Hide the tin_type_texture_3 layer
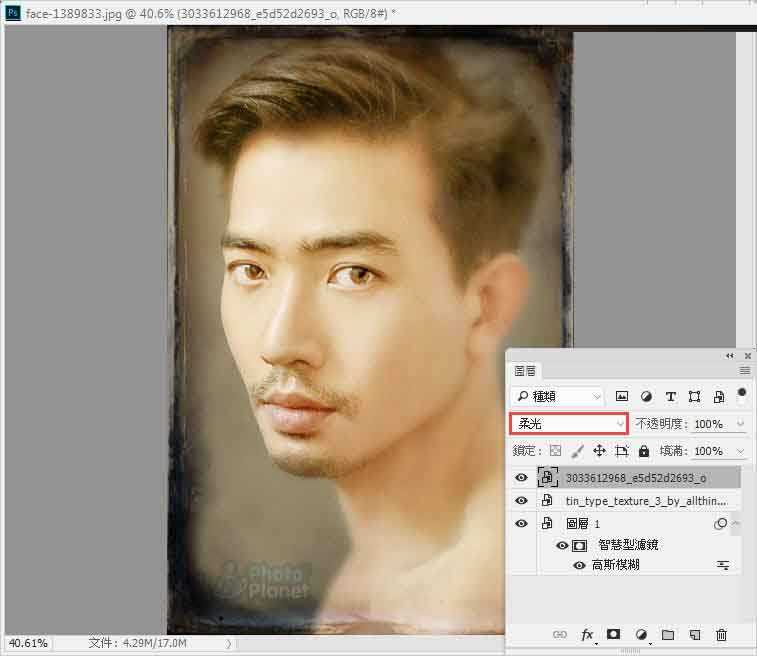 pyautogui.click(x=521, y=500)
